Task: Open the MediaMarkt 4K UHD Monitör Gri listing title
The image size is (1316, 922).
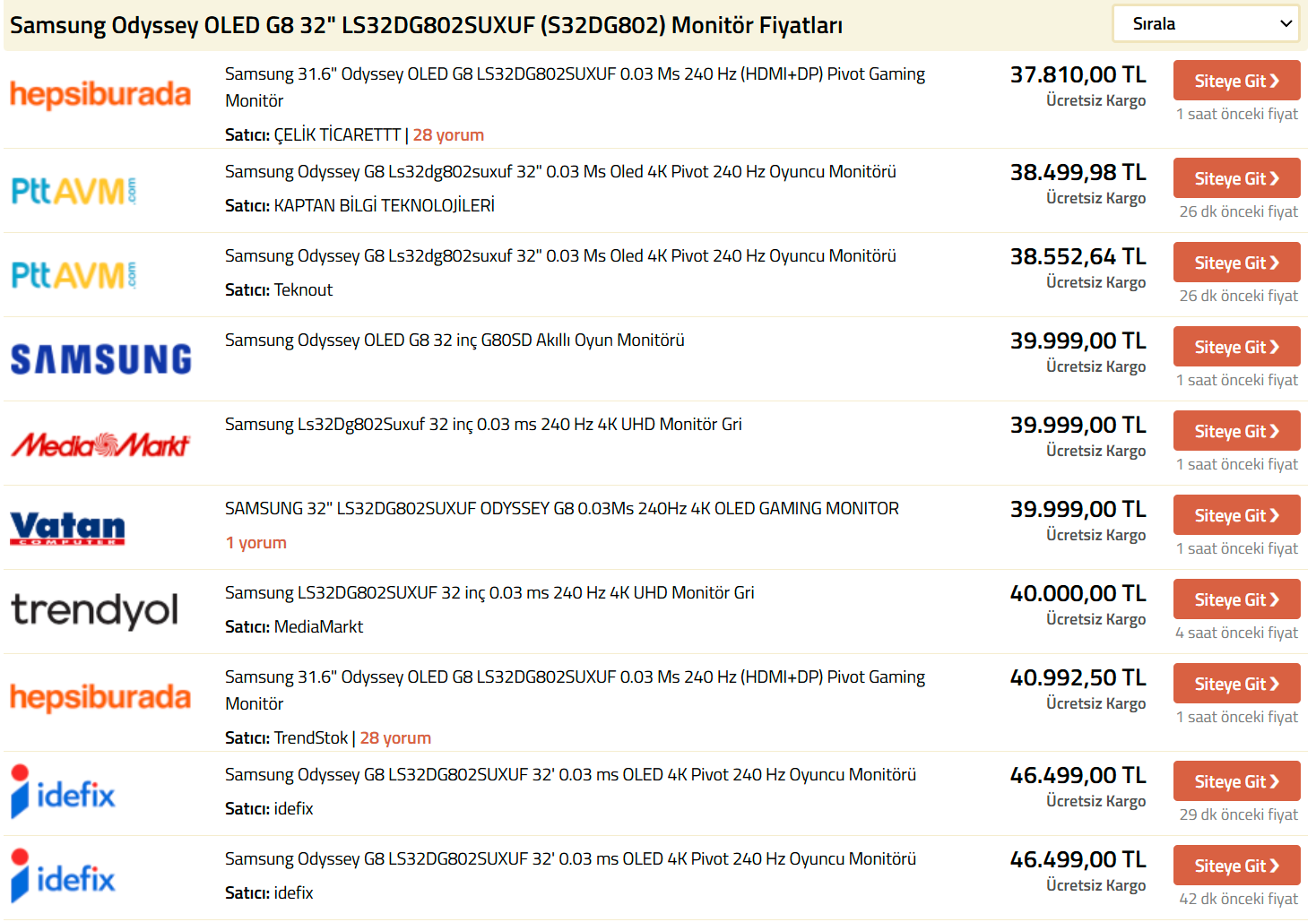Action: [483, 425]
